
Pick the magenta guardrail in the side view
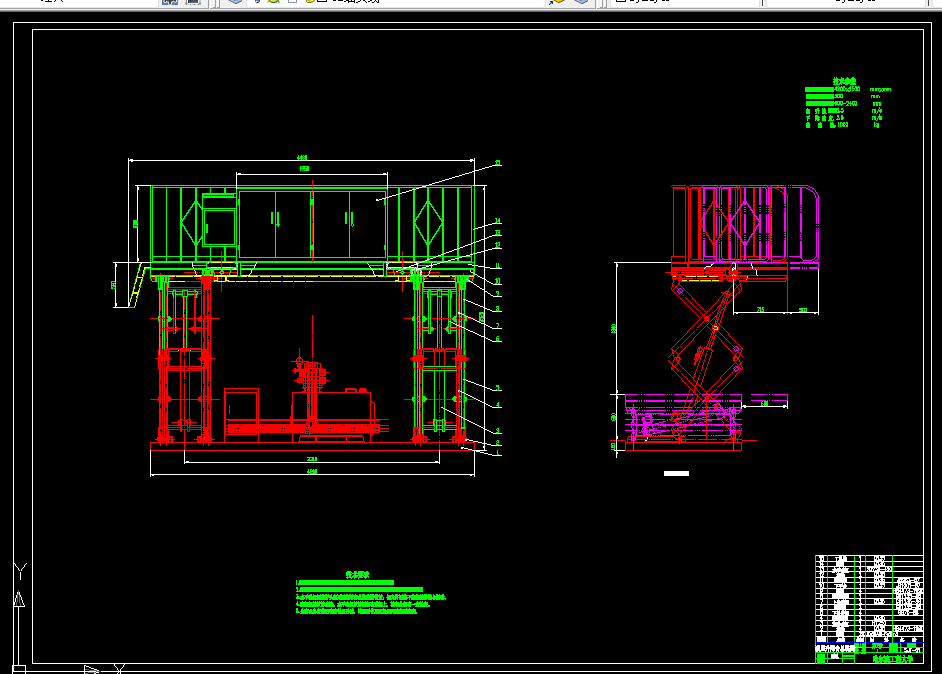(760, 223)
